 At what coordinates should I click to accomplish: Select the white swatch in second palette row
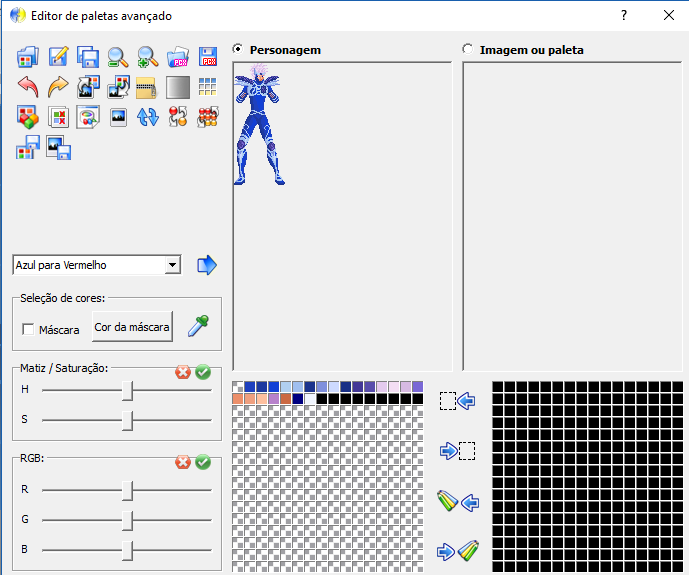(310, 399)
